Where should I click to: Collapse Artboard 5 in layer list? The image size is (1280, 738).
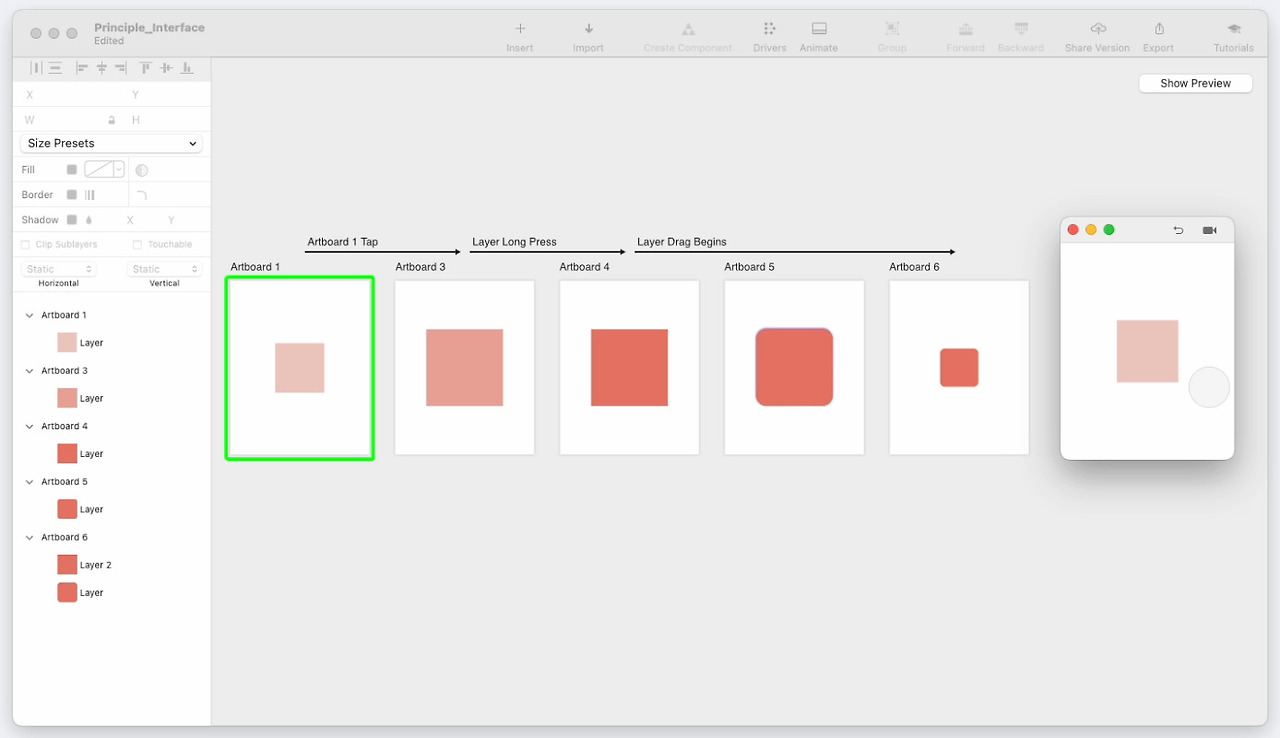tap(29, 482)
